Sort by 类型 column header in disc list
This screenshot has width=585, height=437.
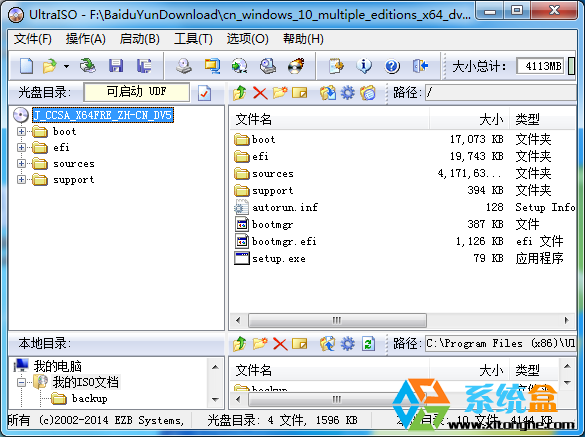[543, 119]
